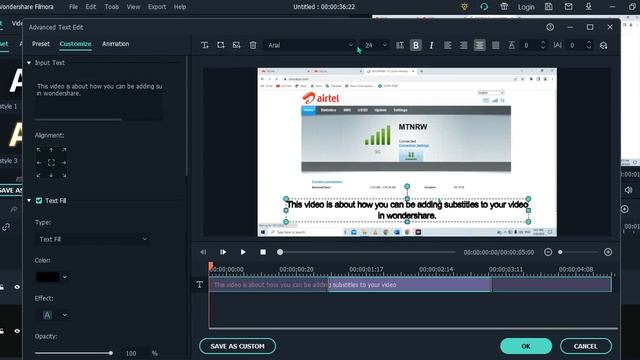This screenshot has width=640, height=360.
Task: Zoom out timeline with minus icon
Action: tap(548, 252)
